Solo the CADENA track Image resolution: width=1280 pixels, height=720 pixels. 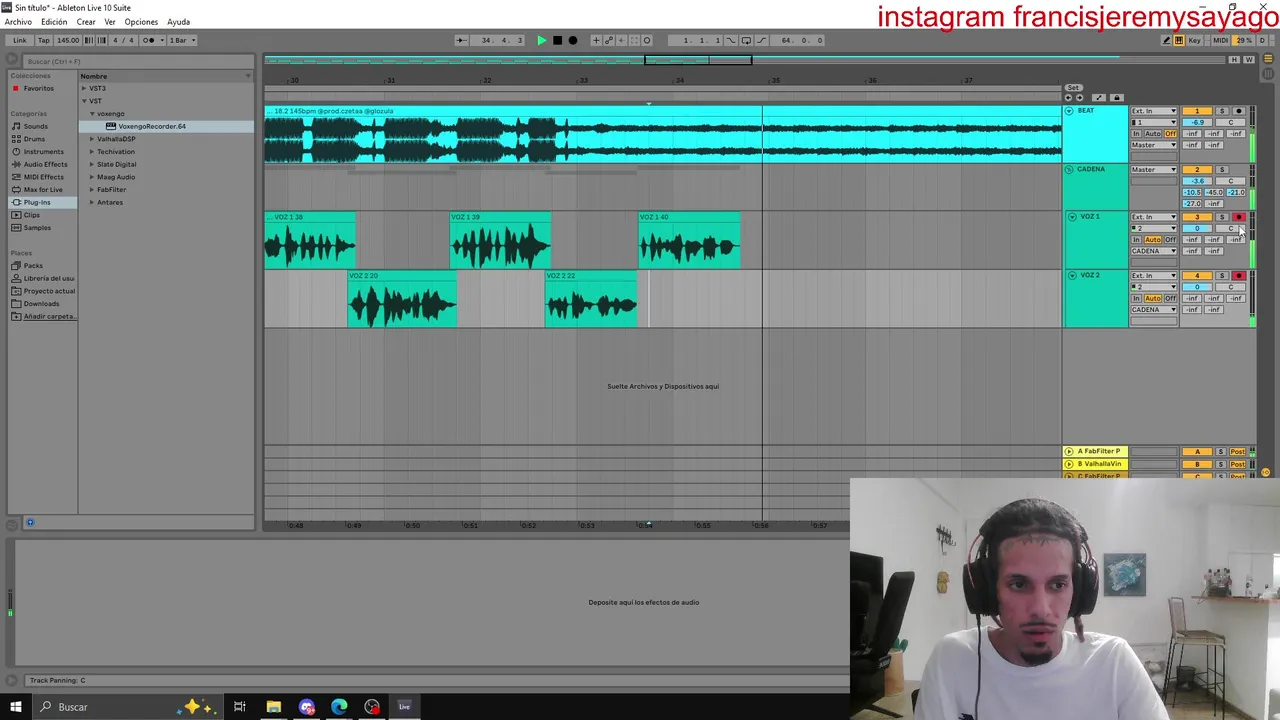click(x=1222, y=170)
